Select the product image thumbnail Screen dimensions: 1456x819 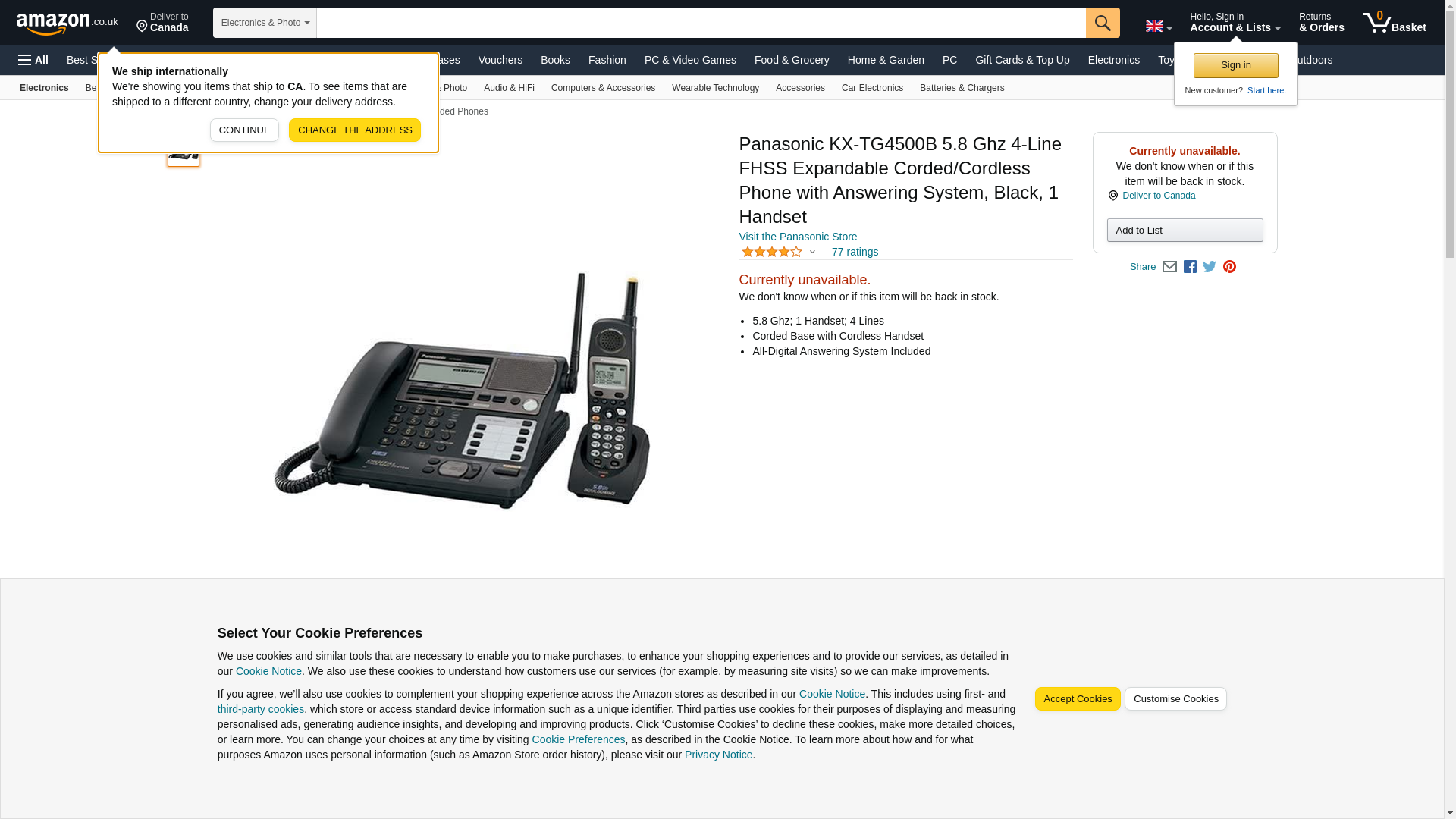pyautogui.click(x=183, y=152)
